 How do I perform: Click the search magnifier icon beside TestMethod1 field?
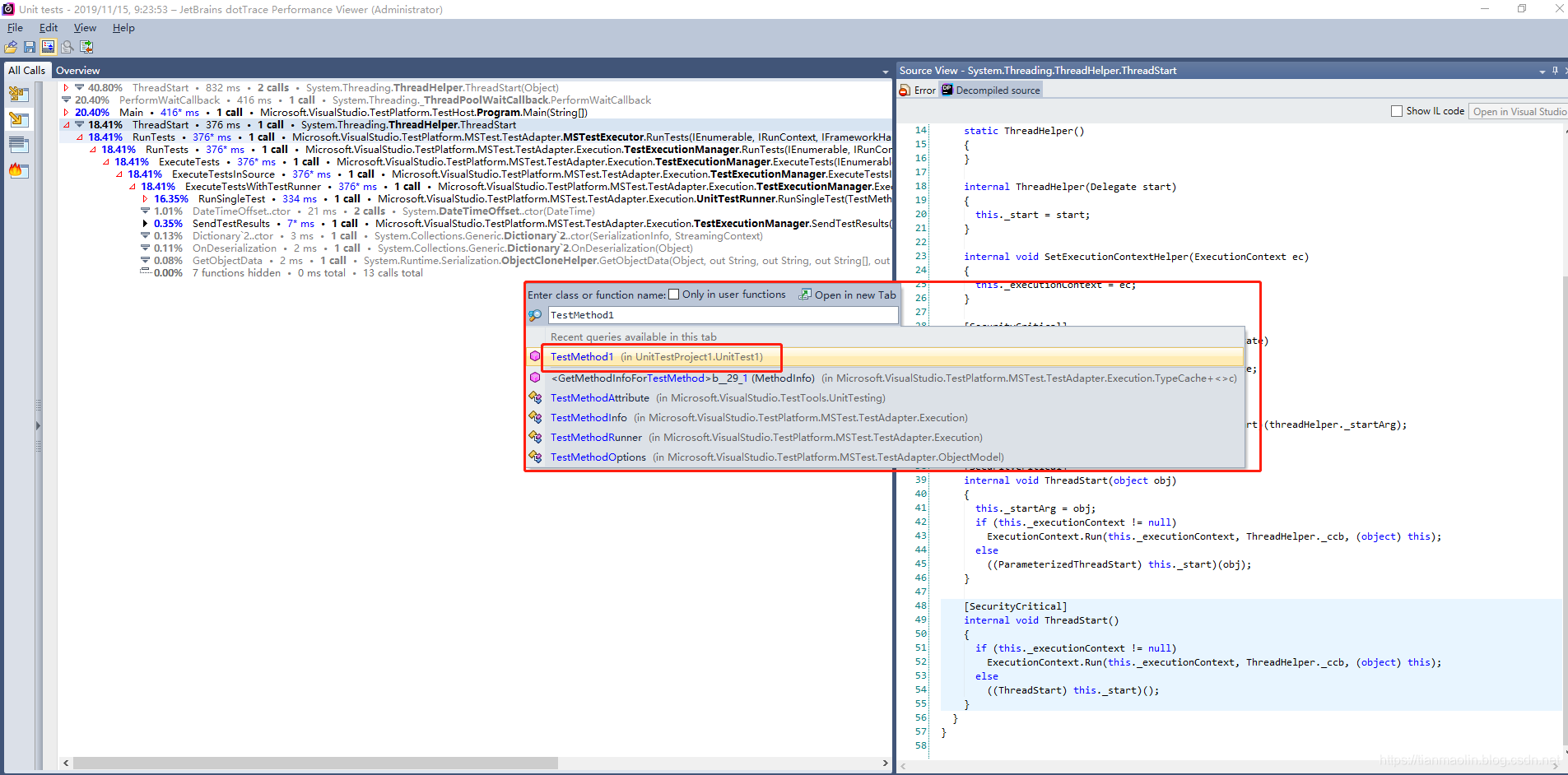pyautogui.click(x=535, y=315)
